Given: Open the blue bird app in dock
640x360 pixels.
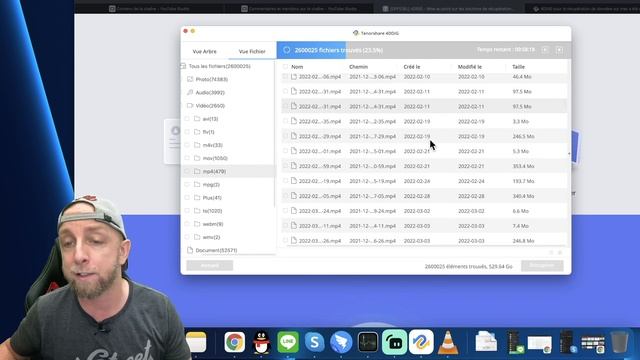Looking at the screenshot, I should [x=341, y=342].
